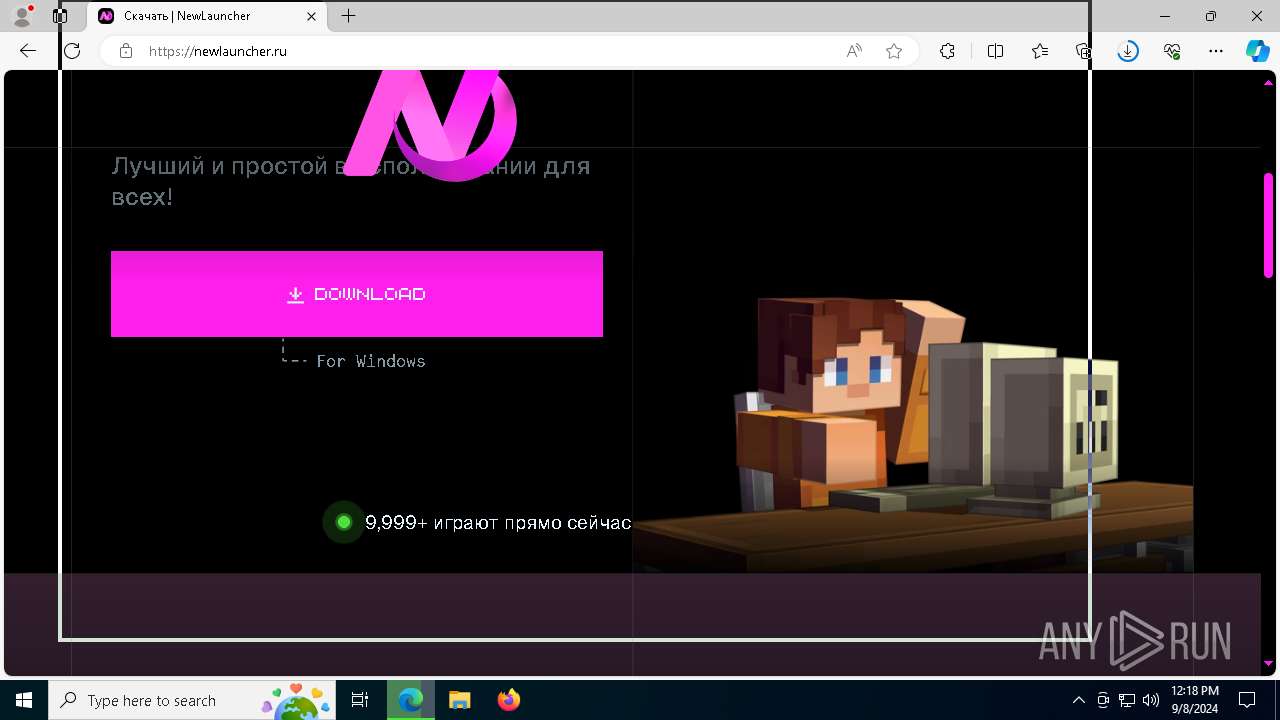The image size is (1280, 720).
Task: Open Browser essentials heart icon
Action: 1172,51
